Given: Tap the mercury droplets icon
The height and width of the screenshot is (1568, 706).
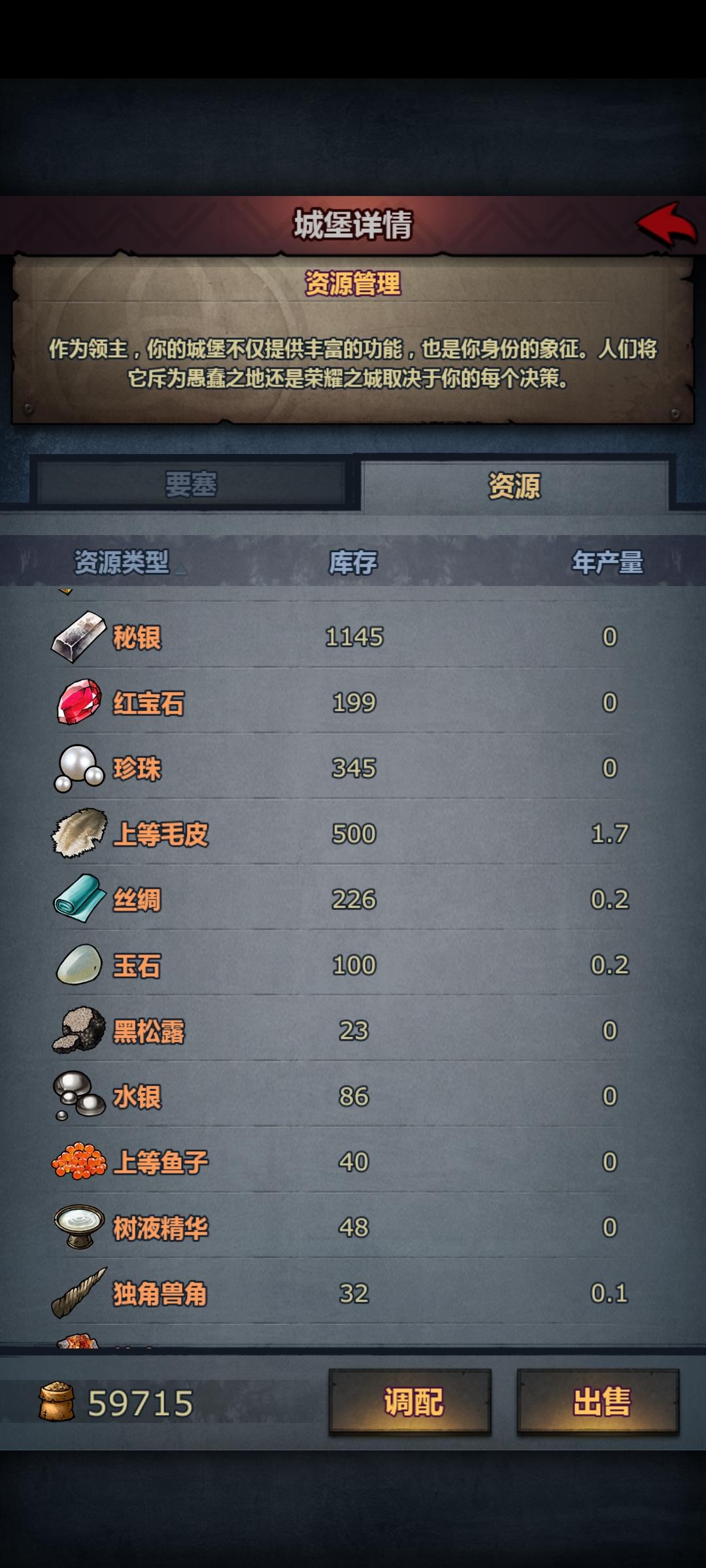Looking at the screenshot, I should pos(78,1096).
